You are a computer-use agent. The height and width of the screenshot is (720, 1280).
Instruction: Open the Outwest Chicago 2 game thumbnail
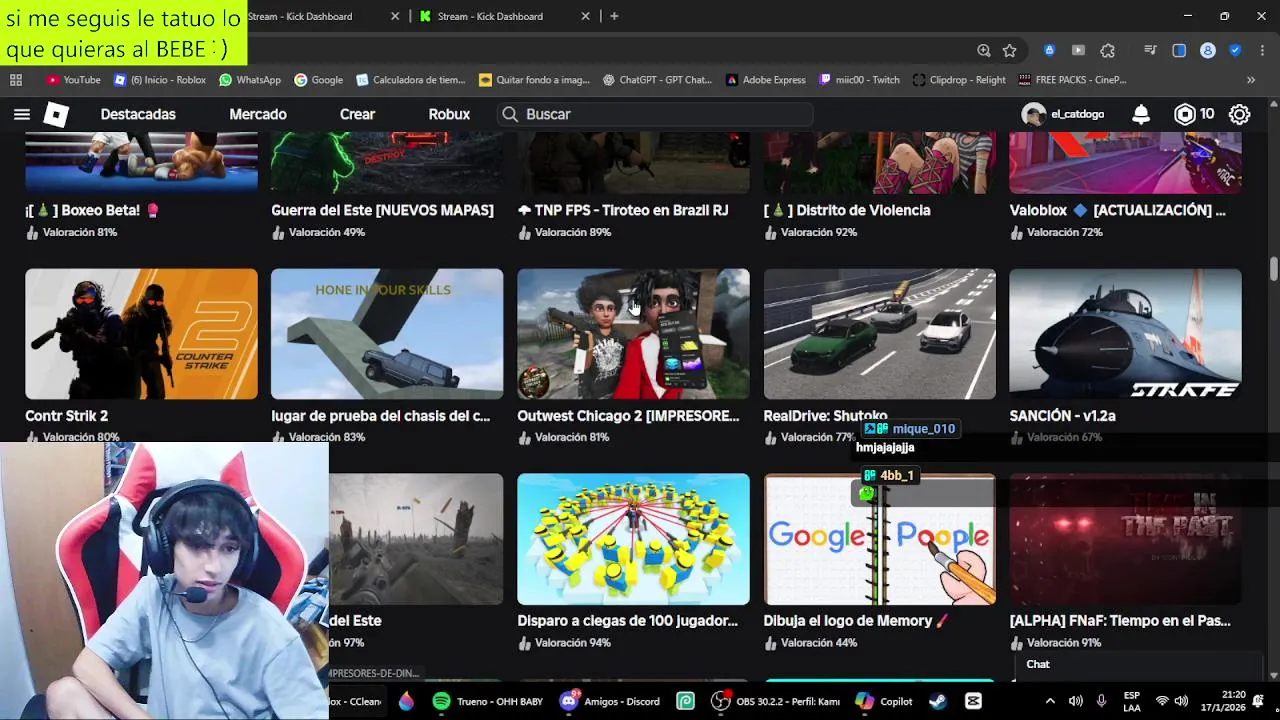(x=633, y=334)
